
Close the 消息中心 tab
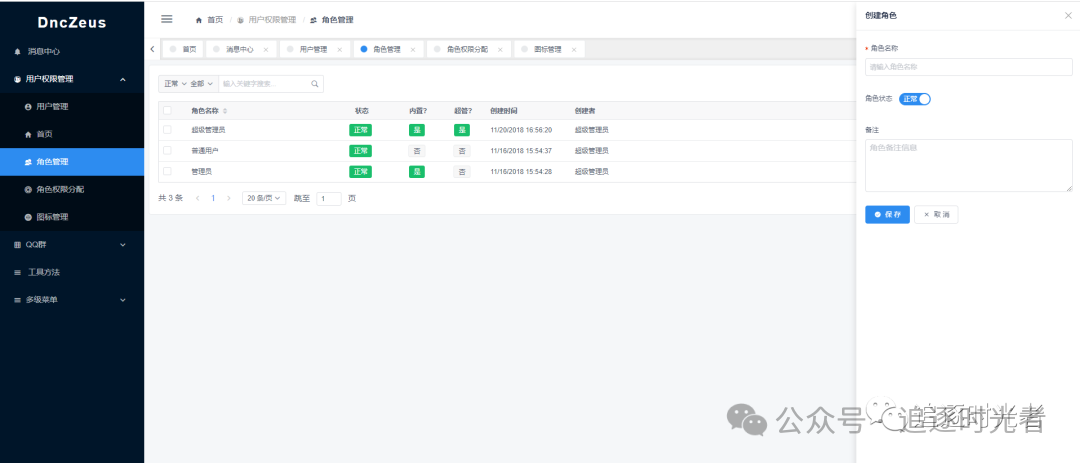coord(266,50)
